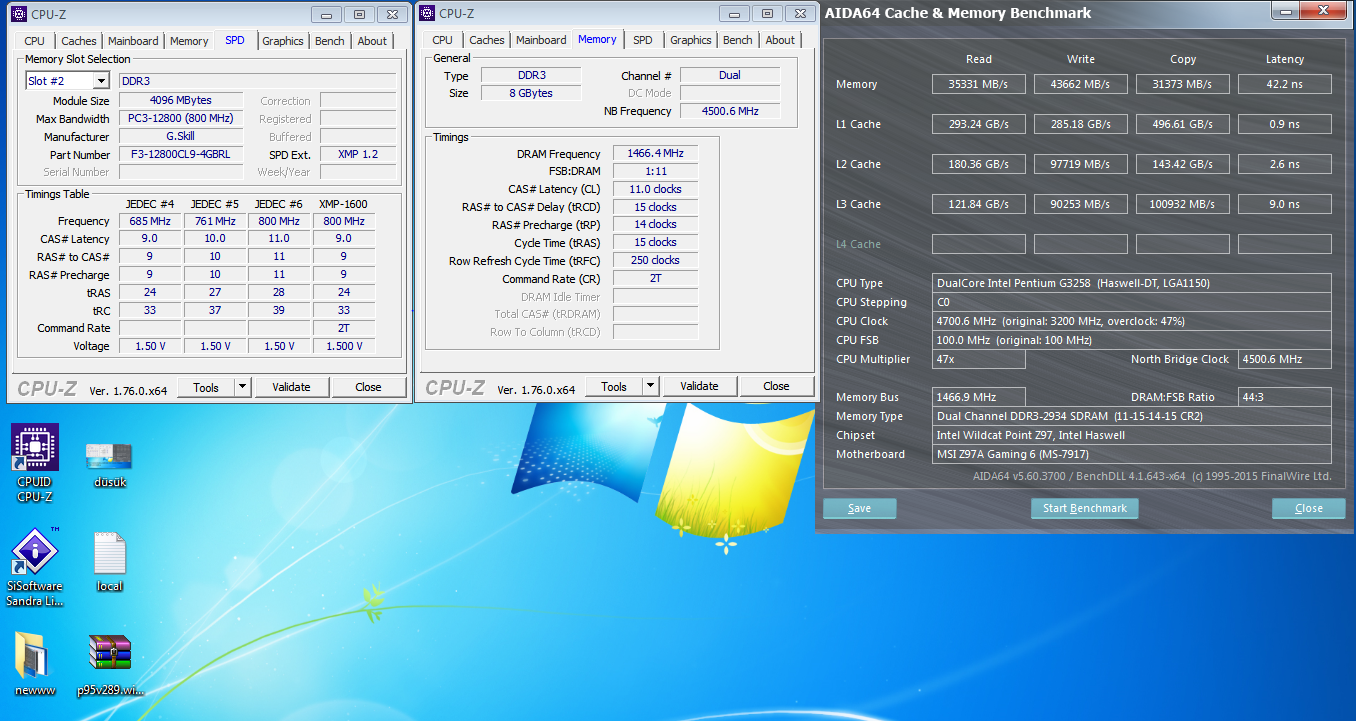The width and height of the screenshot is (1356, 721).
Task: Click Start Benchmark in AIDA64
Action: [x=1085, y=508]
